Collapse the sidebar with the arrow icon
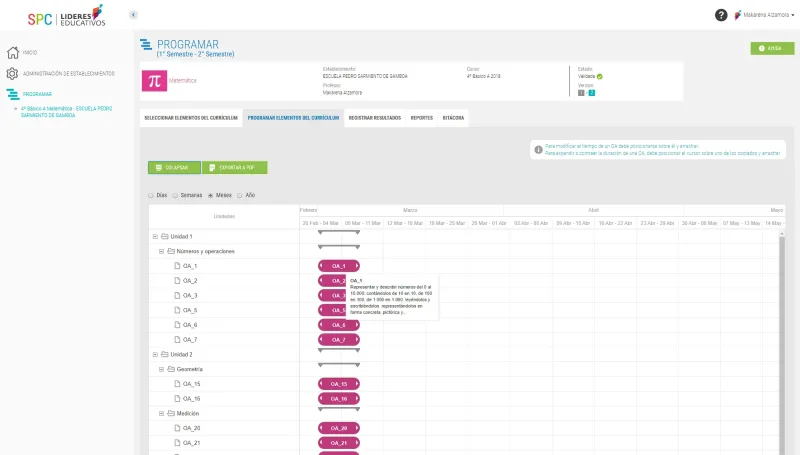 pyautogui.click(x=133, y=15)
